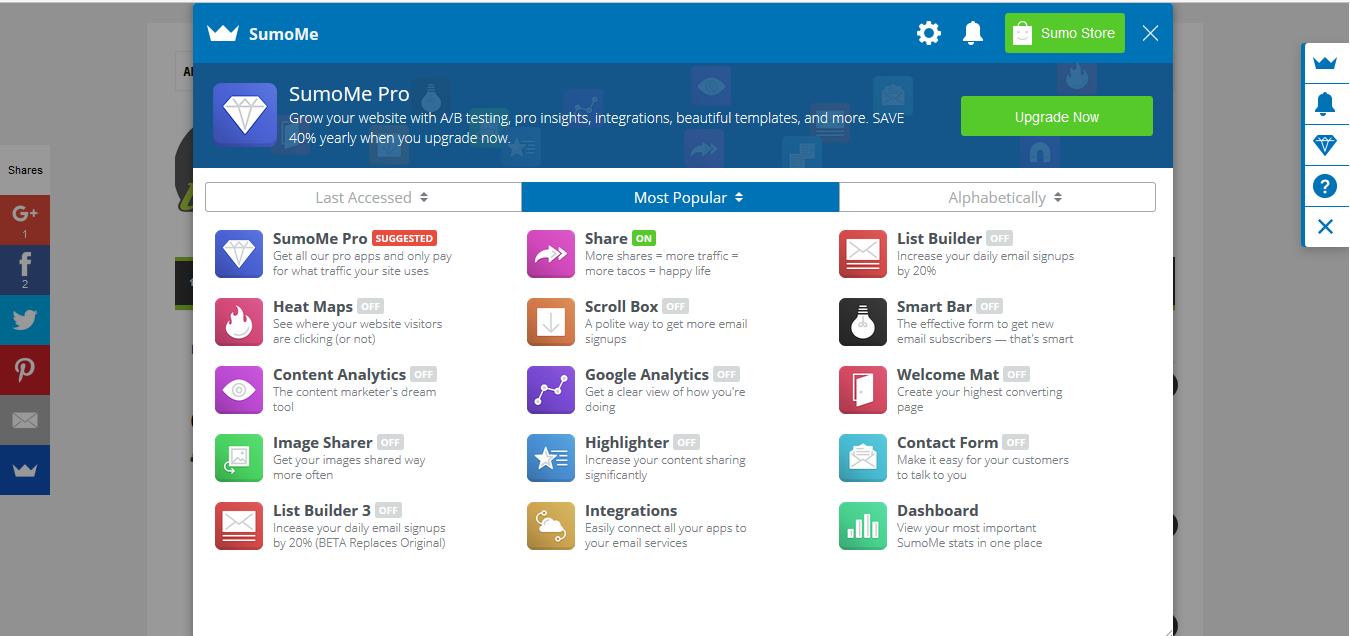Share via the Twitter sidebar button
Screen dimensions: 1350x636
25,320
